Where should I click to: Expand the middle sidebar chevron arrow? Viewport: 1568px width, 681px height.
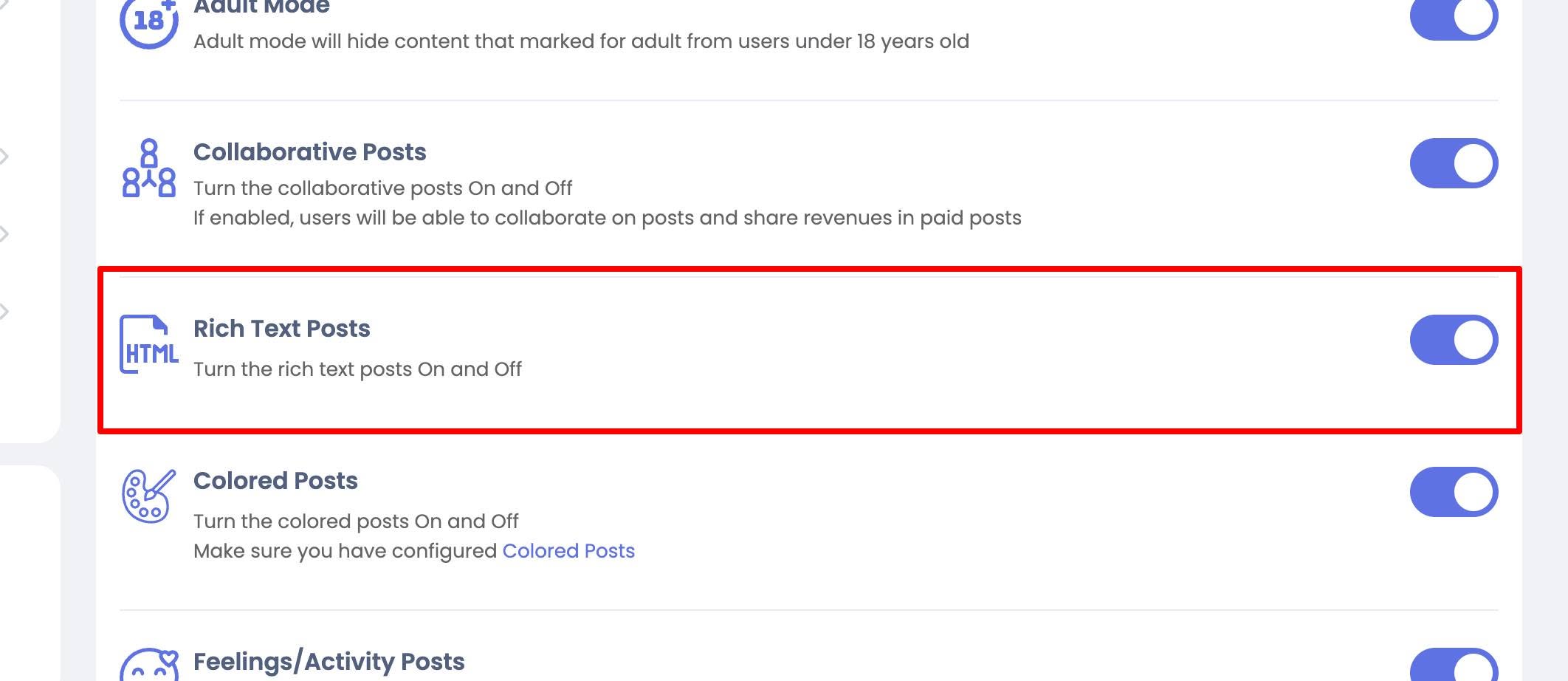point(4,234)
